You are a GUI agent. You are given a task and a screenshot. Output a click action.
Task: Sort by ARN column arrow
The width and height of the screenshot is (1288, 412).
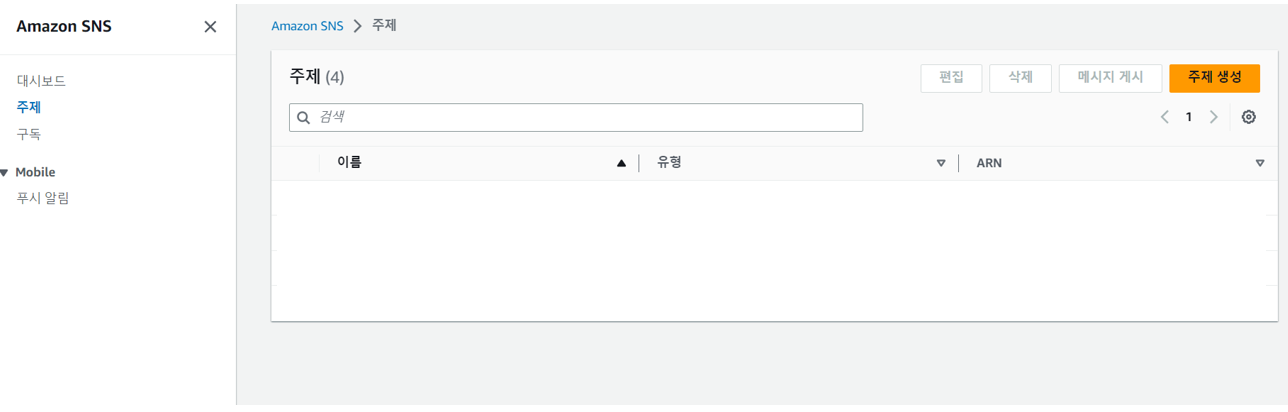click(x=1259, y=163)
